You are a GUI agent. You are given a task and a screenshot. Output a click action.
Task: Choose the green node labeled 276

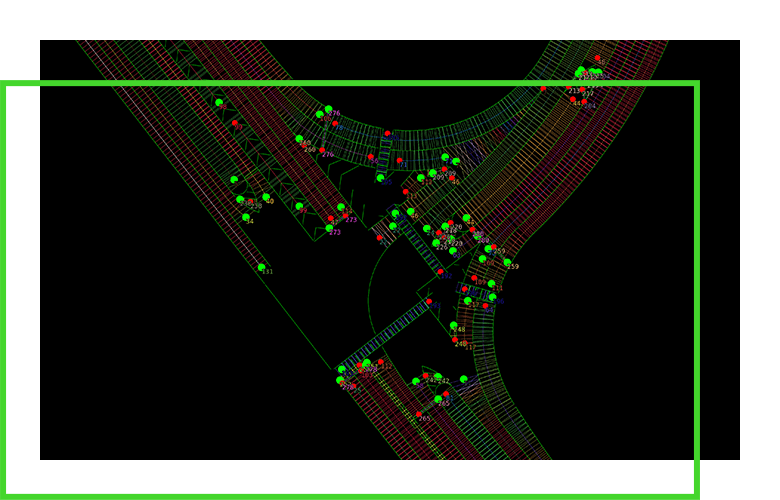point(328,109)
